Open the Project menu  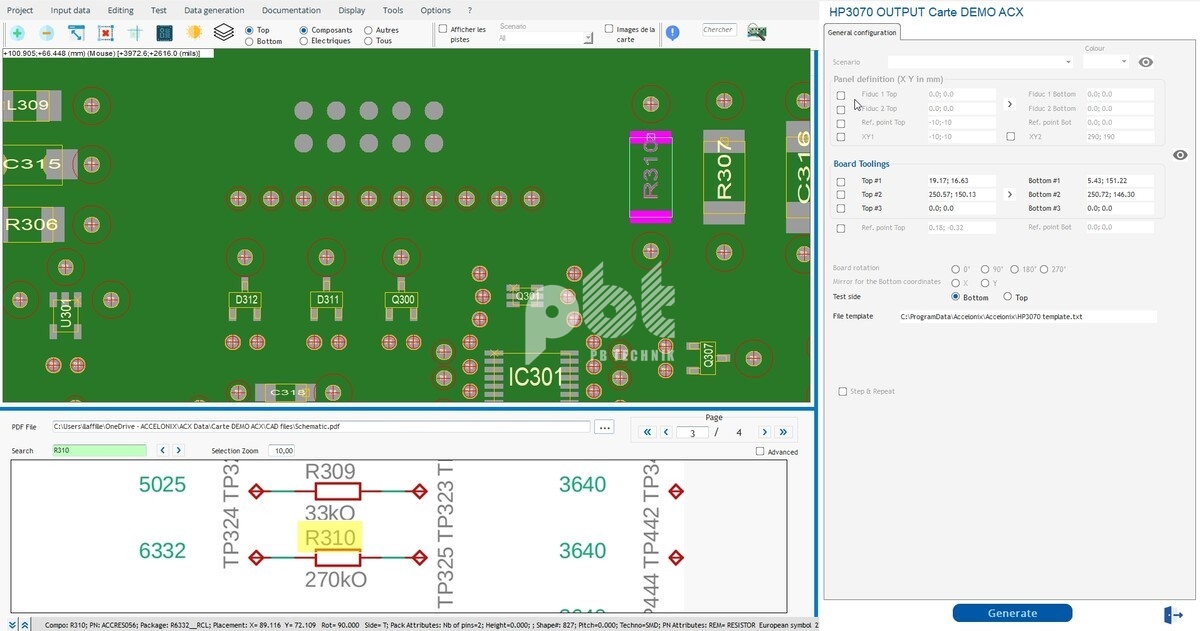click(x=20, y=10)
